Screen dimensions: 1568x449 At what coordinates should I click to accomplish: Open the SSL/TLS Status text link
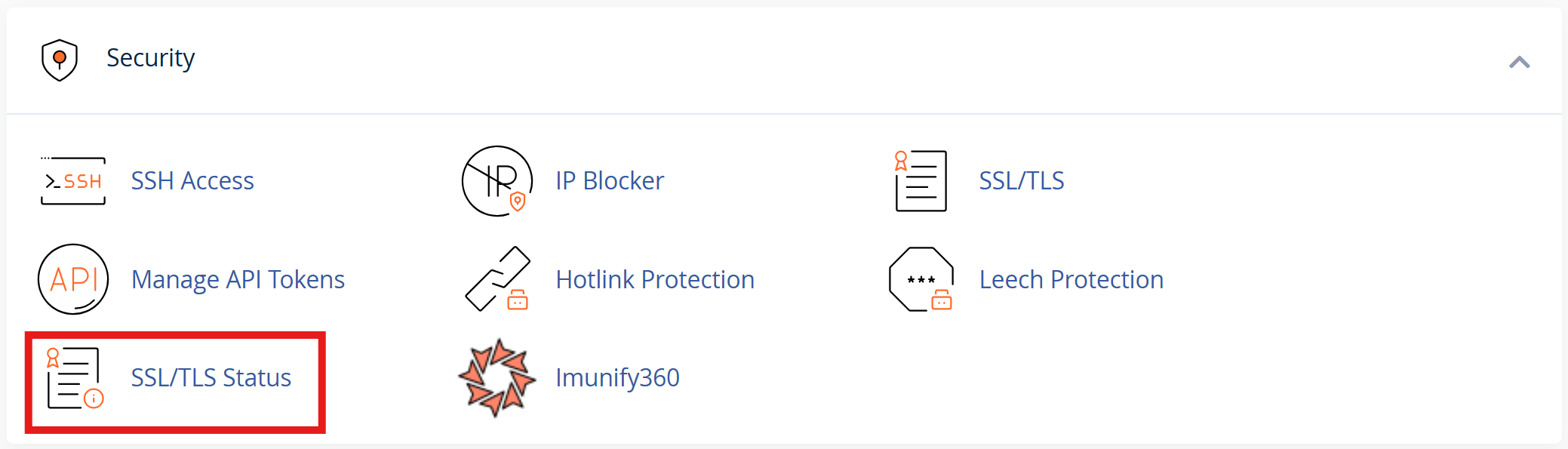tap(211, 378)
